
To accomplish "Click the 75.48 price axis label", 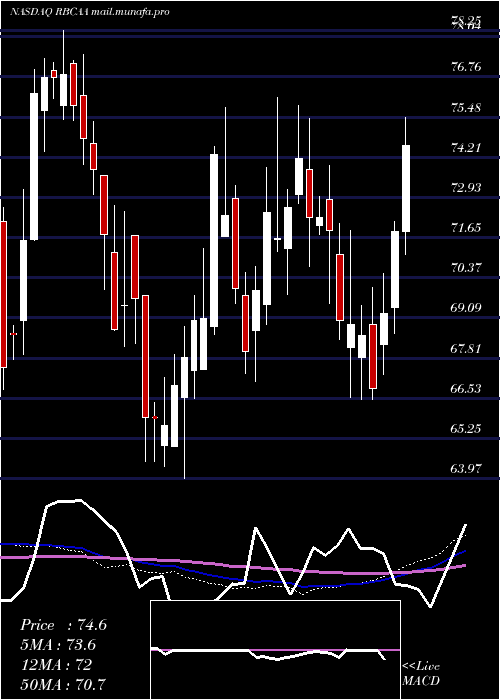I will pyautogui.click(x=467, y=108).
